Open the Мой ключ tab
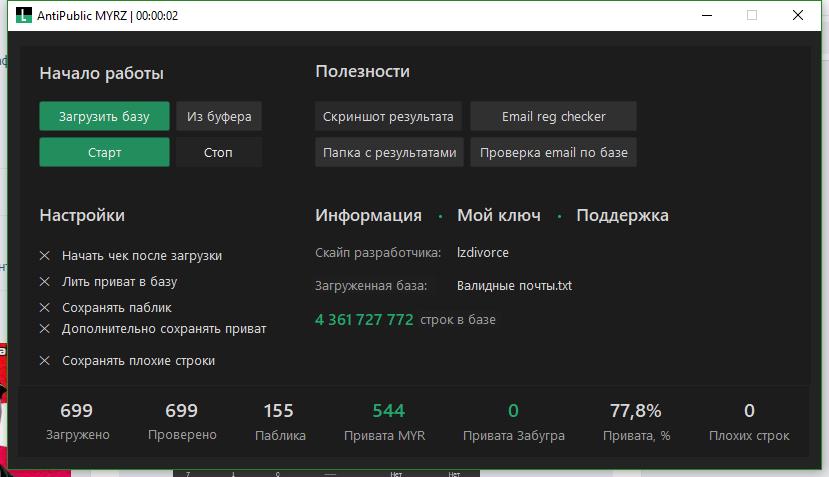This screenshot has width=829, height=477. click(498, 216)
